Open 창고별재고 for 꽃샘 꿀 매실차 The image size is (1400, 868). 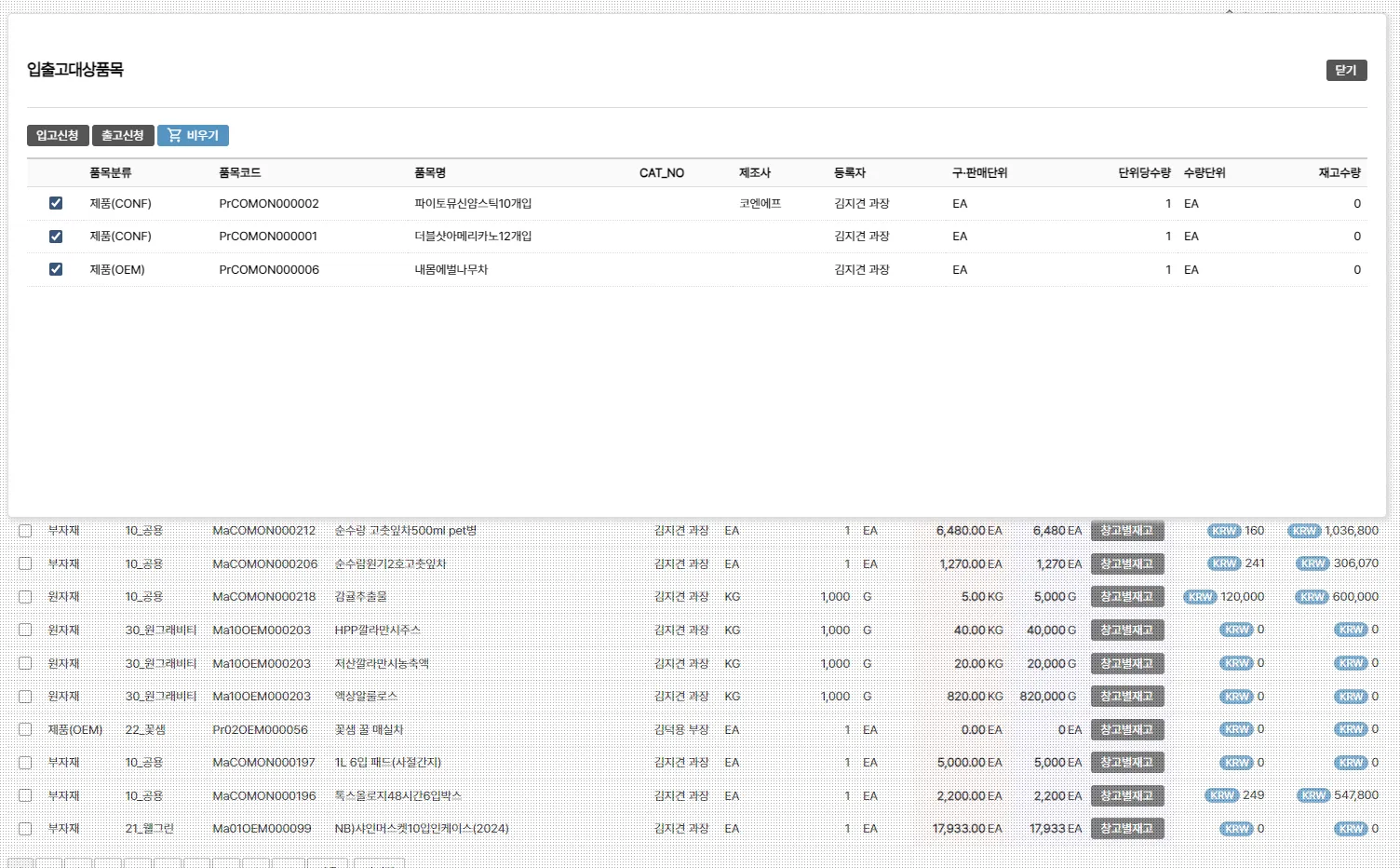(1126, 730)
